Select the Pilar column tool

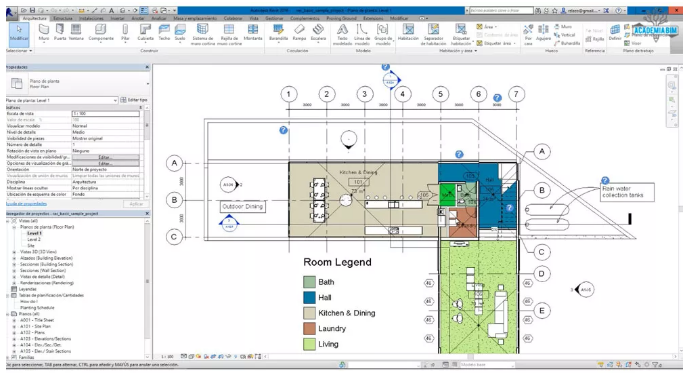(125, 33)
